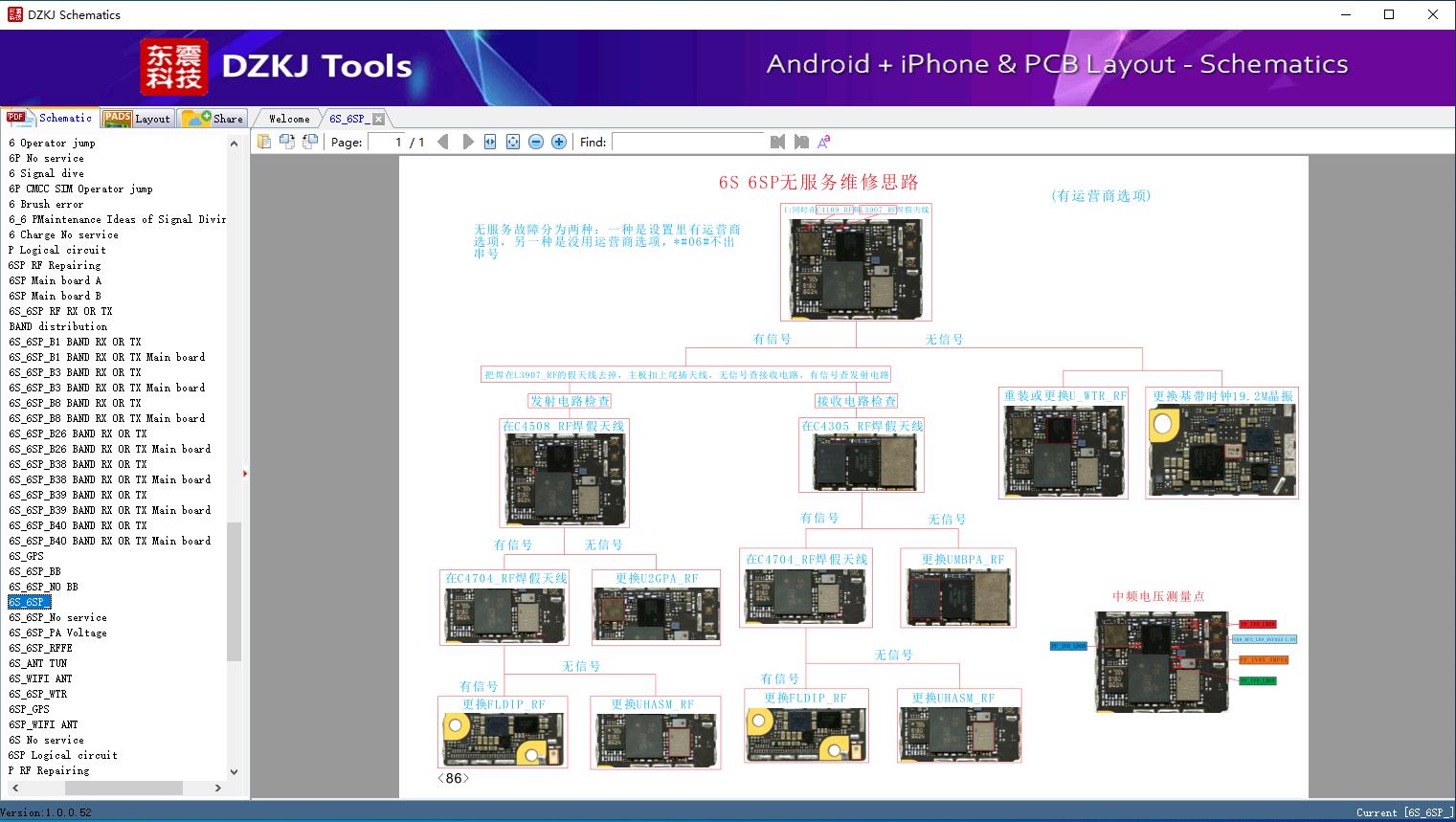1456x822 pixels.
Task: Click the find previous match icon
Action: click(777, 142)
